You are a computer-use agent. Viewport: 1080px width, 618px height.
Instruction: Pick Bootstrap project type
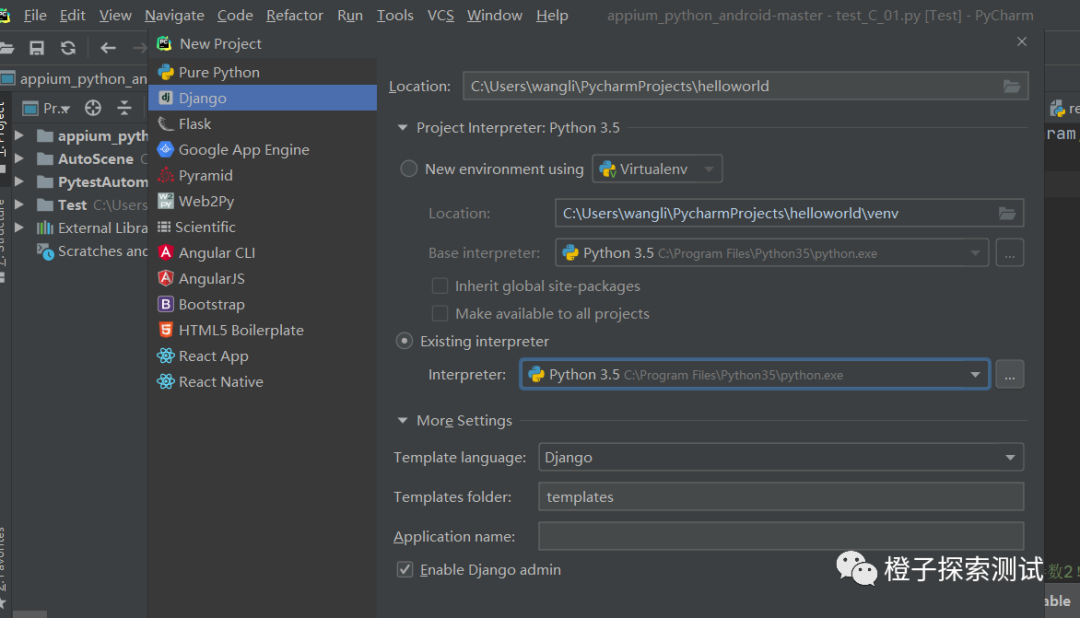262,305
